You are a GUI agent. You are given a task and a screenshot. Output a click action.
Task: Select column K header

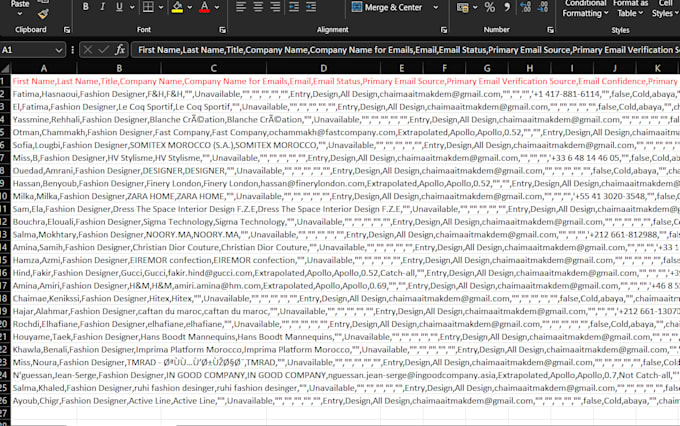click(x=658, y=68)
